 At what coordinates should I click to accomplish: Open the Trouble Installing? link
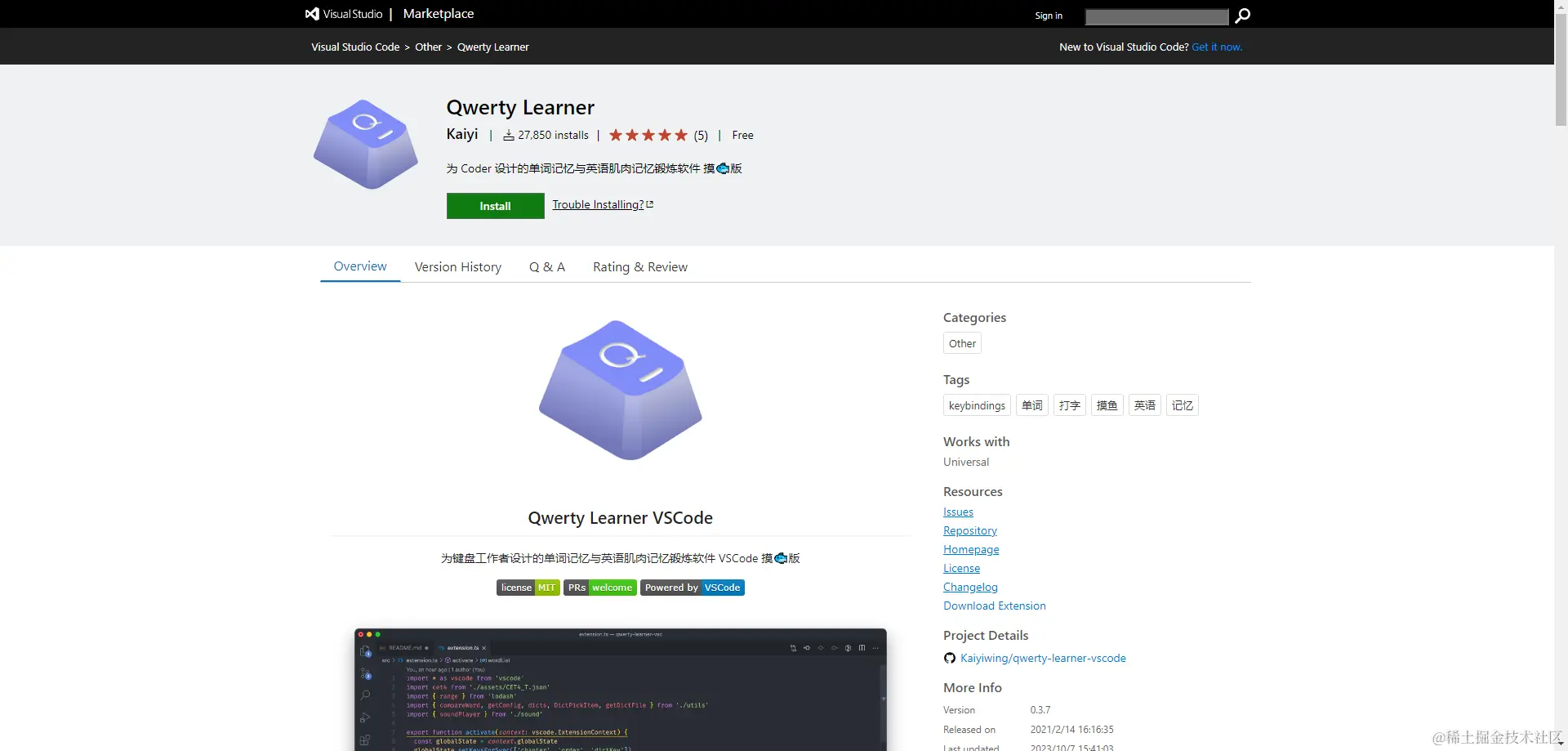pyautogui.click(x=598, y=204)
